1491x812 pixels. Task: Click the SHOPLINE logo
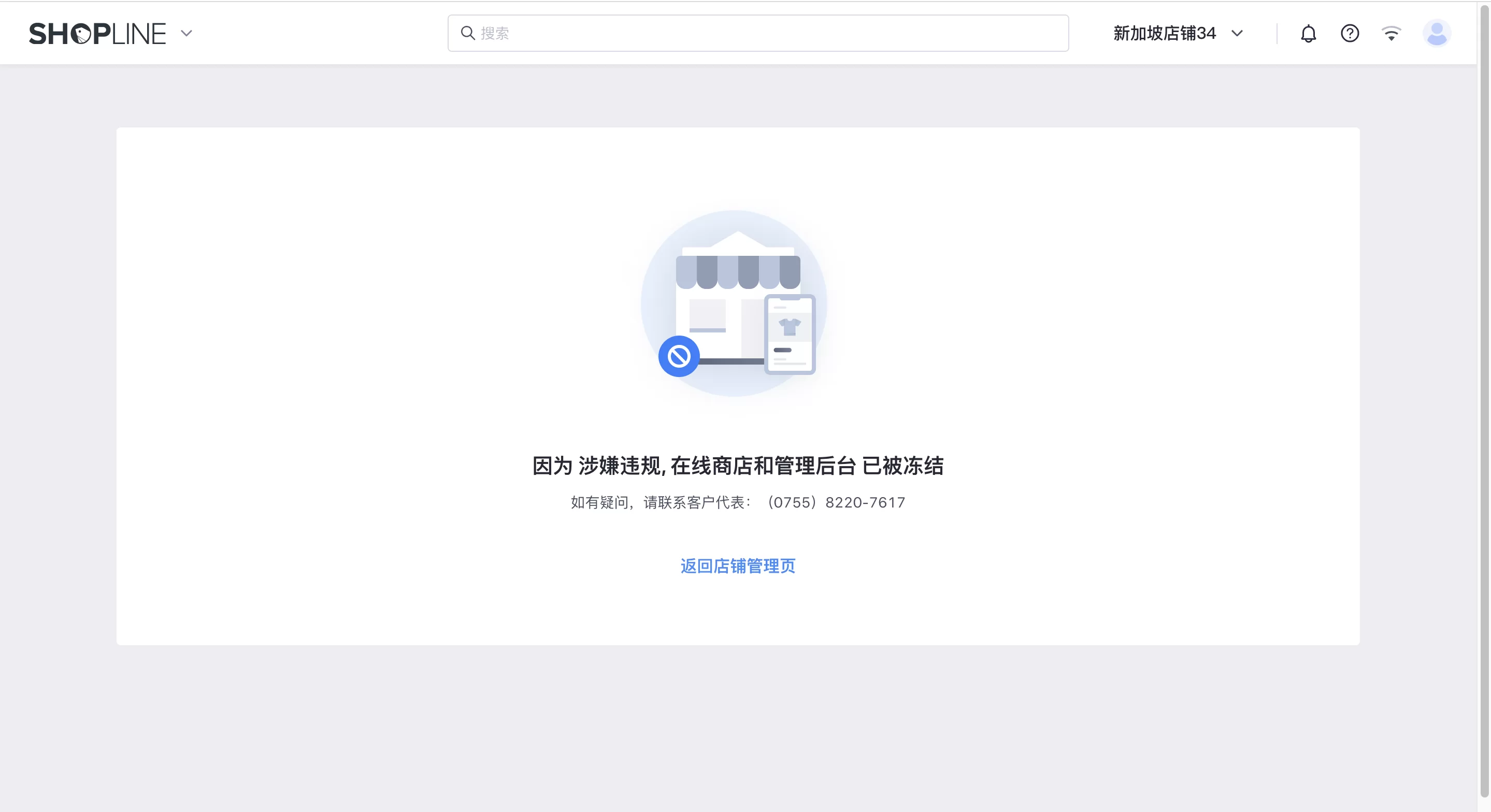click(97, 33)
